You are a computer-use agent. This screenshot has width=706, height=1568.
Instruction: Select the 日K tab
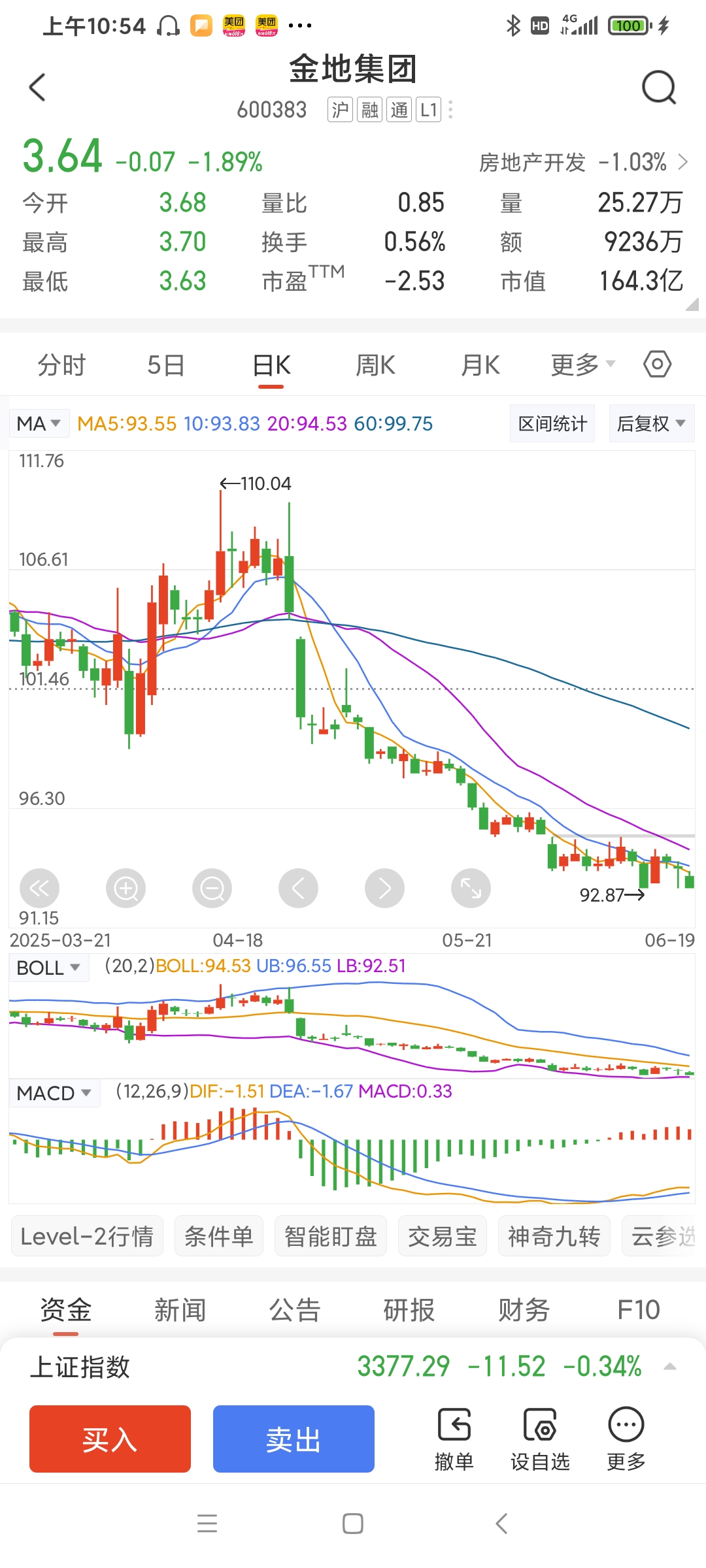271,365
